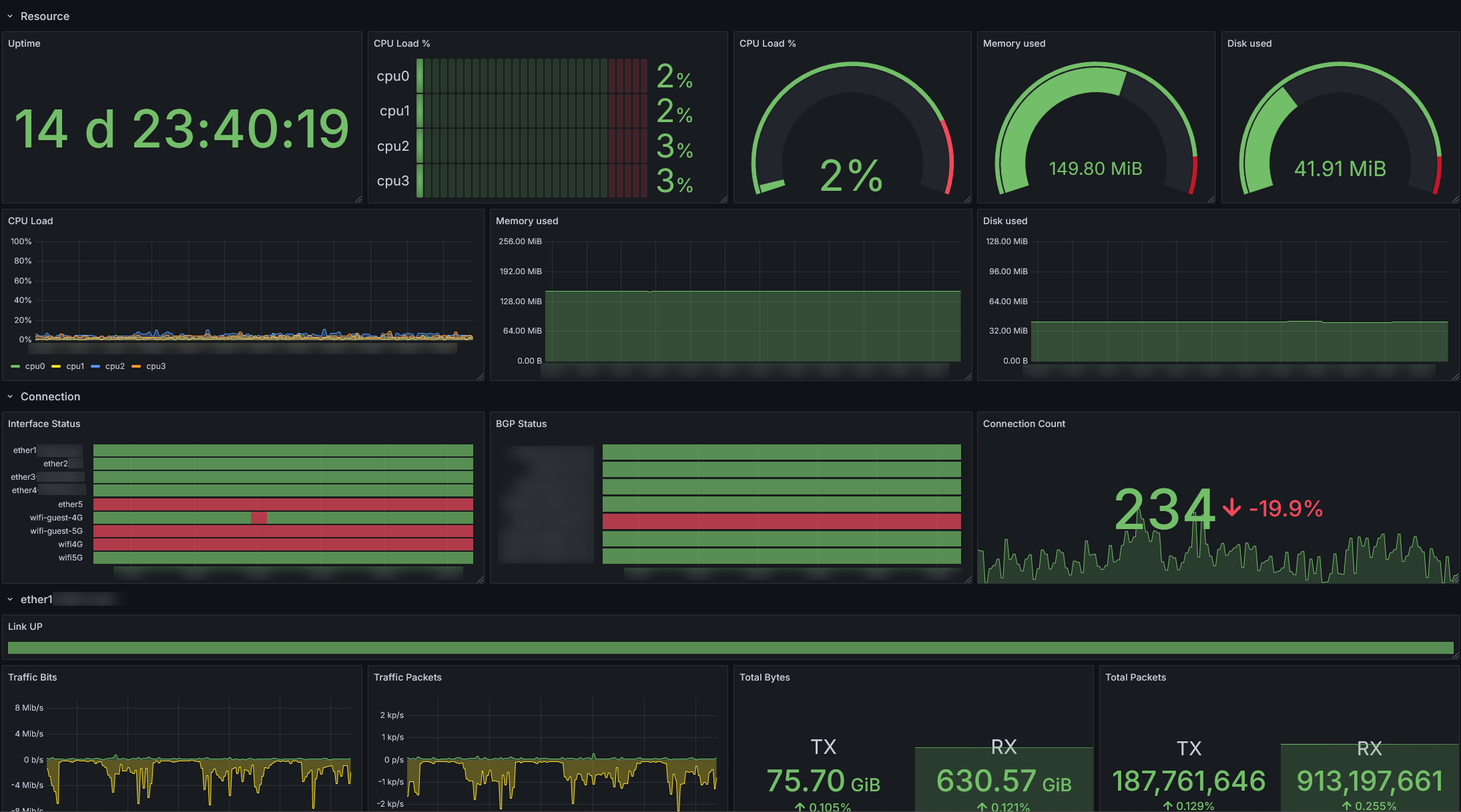Click resize handle of CPU Load % bar panel
This screenshot has width=1461, height=812.
[724, 199]
